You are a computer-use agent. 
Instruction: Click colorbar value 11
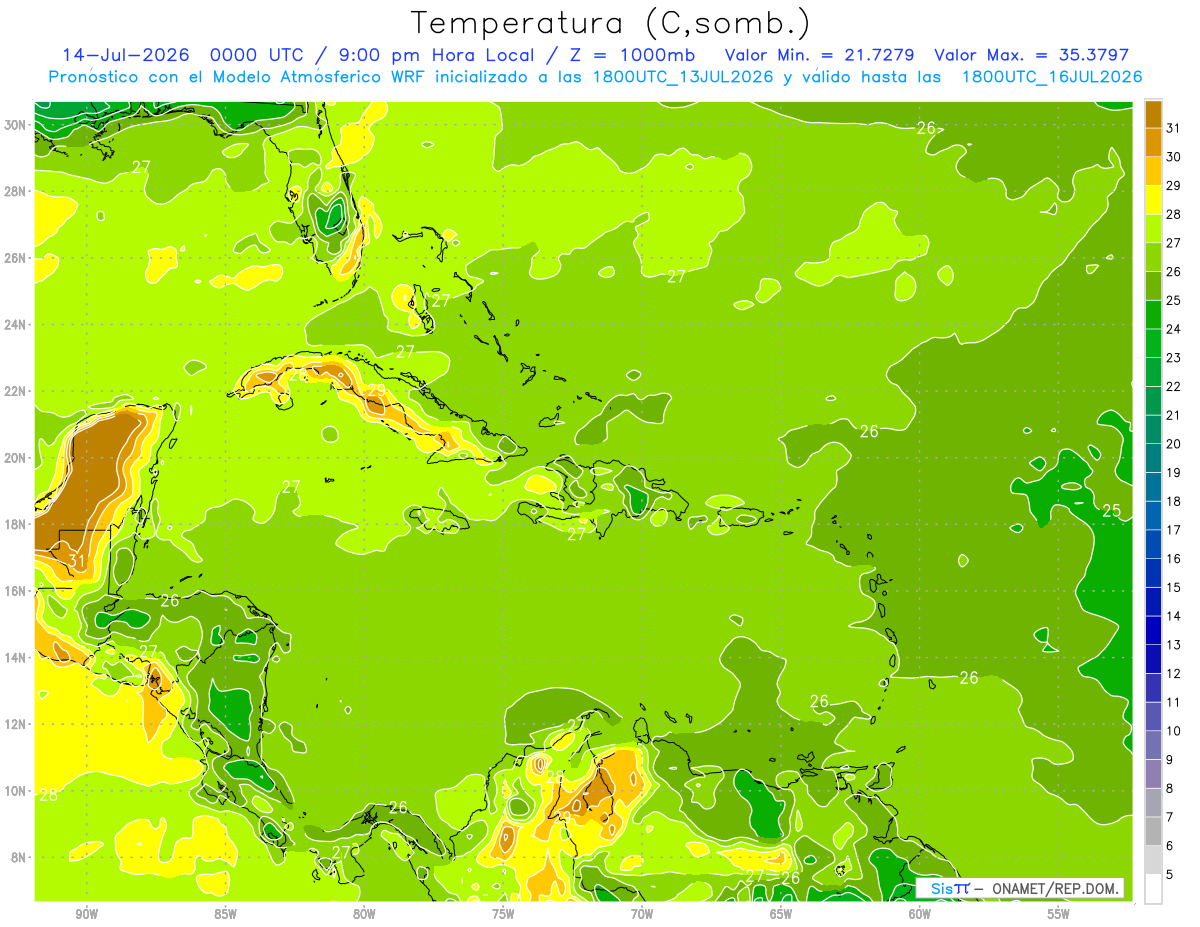tap(1173, 701)
